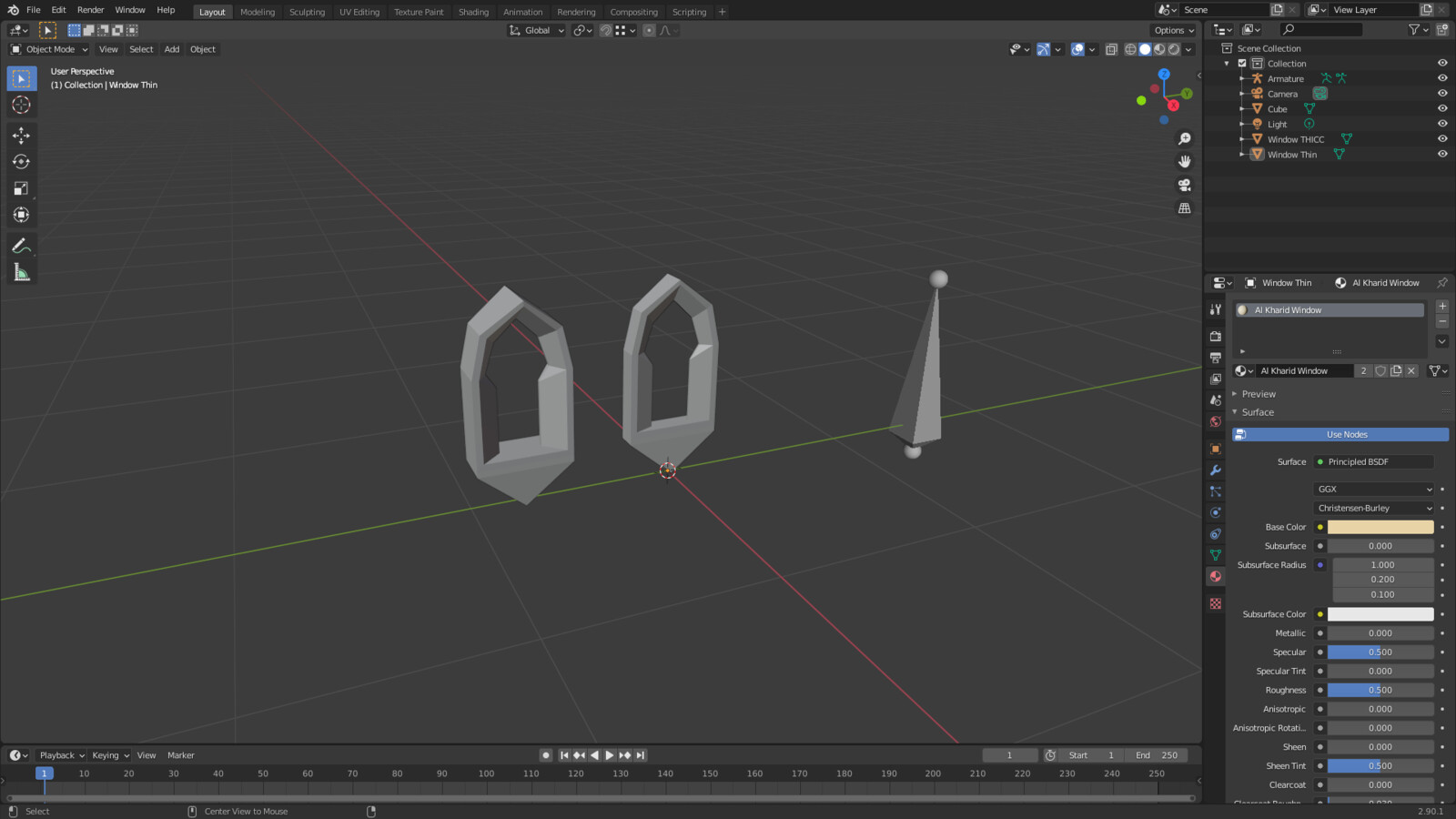Open the Tool properties tab
The width and height of the screenshot is (1456, 819).
(x=1216, y=309)
